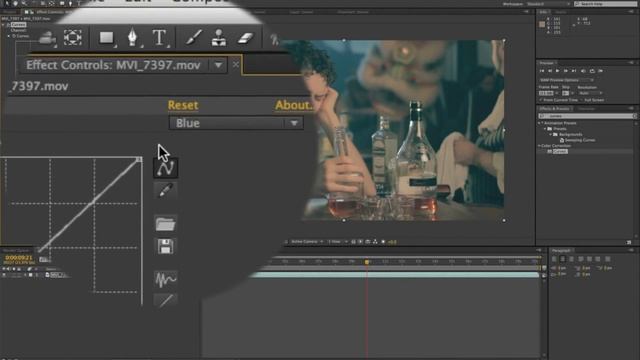Select the Curves effect in Effects list
This screenshot has height=360, width=640.
(560, 151)
